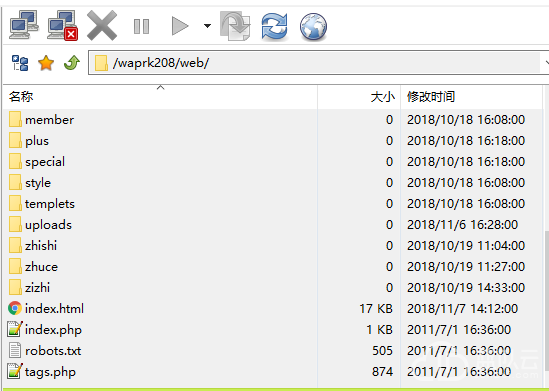Select the tags.php file
Viewport: 549px width, 391px height.
[x=273, y=372]
